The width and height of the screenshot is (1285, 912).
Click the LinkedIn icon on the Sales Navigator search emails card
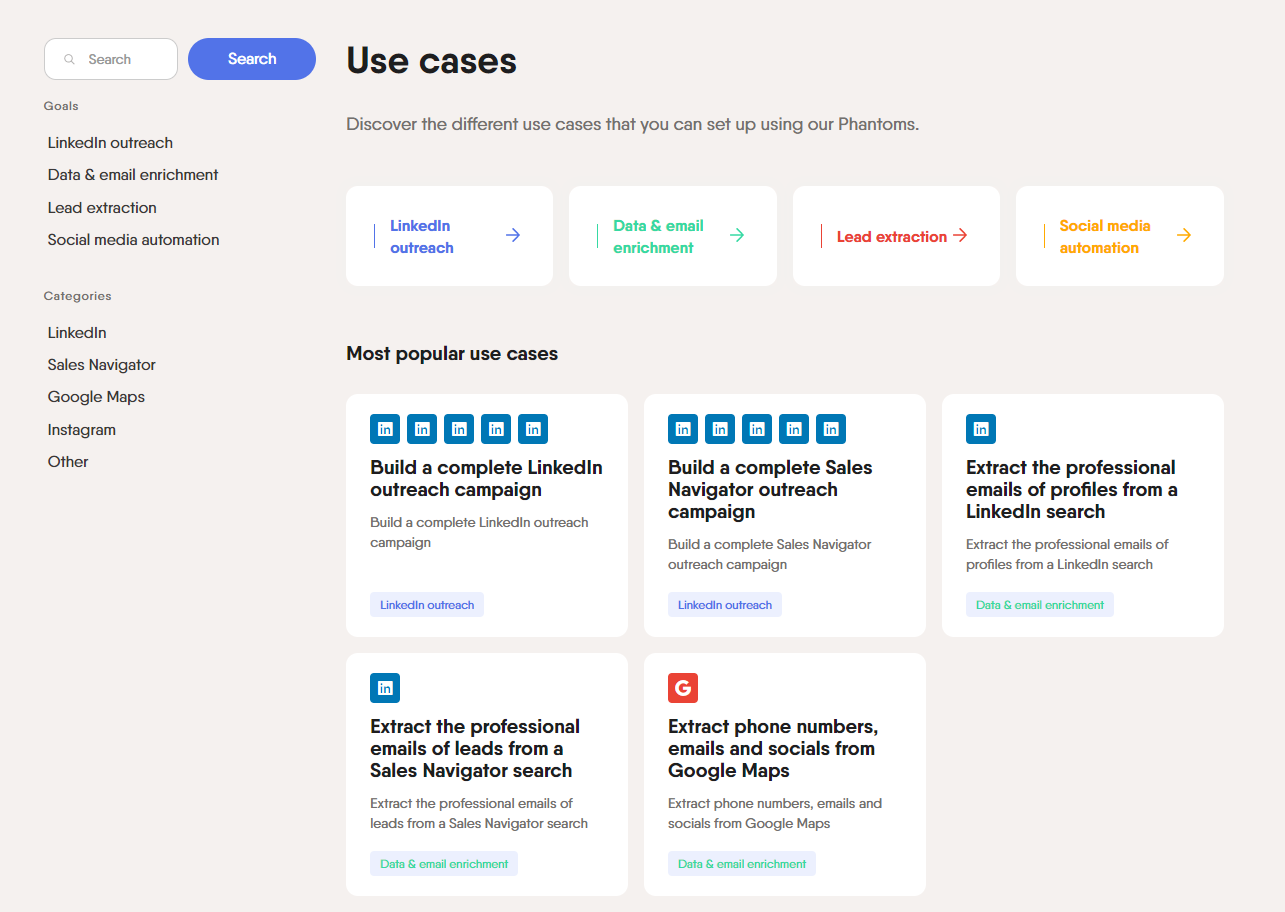click(x=385, y=688)
